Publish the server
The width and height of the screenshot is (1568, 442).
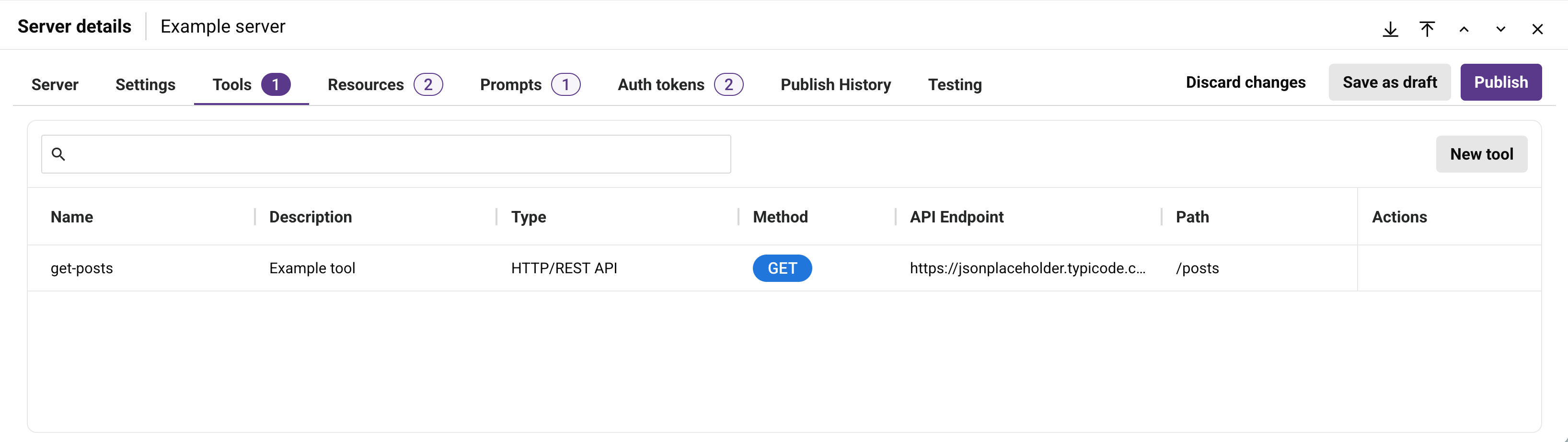(1501, 82)
